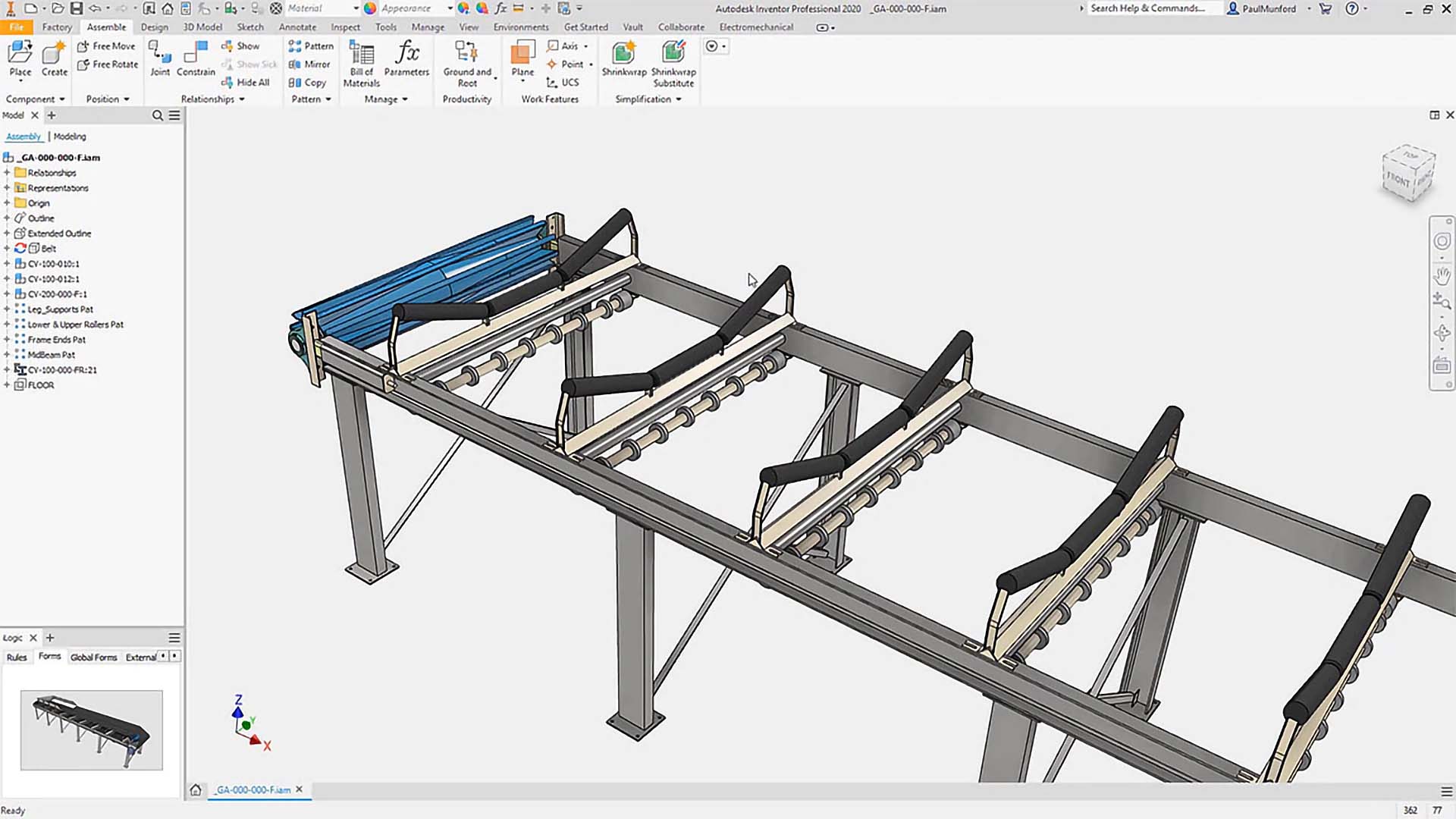Click the Forms tab in Logic panel

click(x=49, y=657)
